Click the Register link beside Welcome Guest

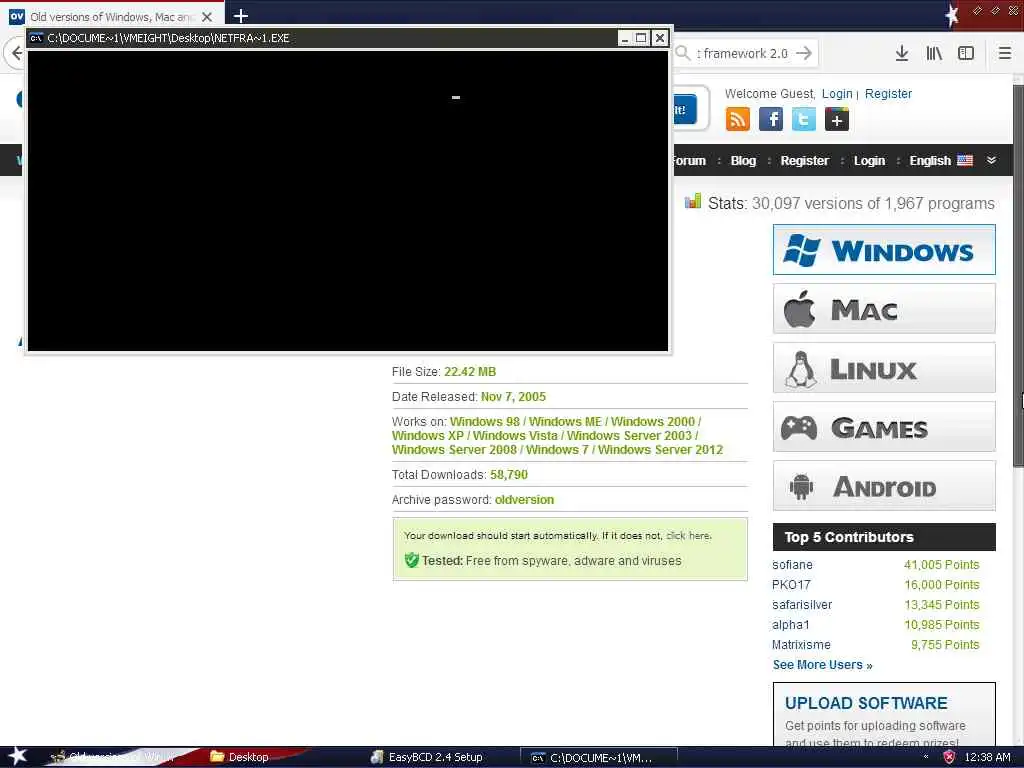(x=888, y=93)
